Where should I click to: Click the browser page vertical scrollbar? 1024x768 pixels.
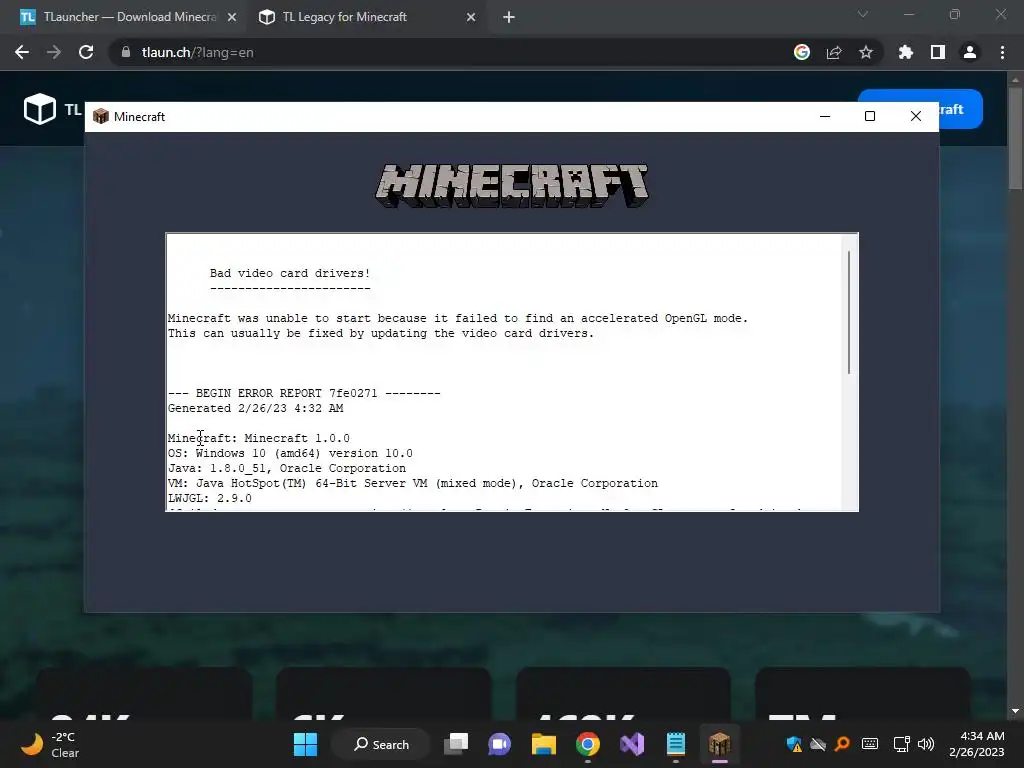point(1015,139)
